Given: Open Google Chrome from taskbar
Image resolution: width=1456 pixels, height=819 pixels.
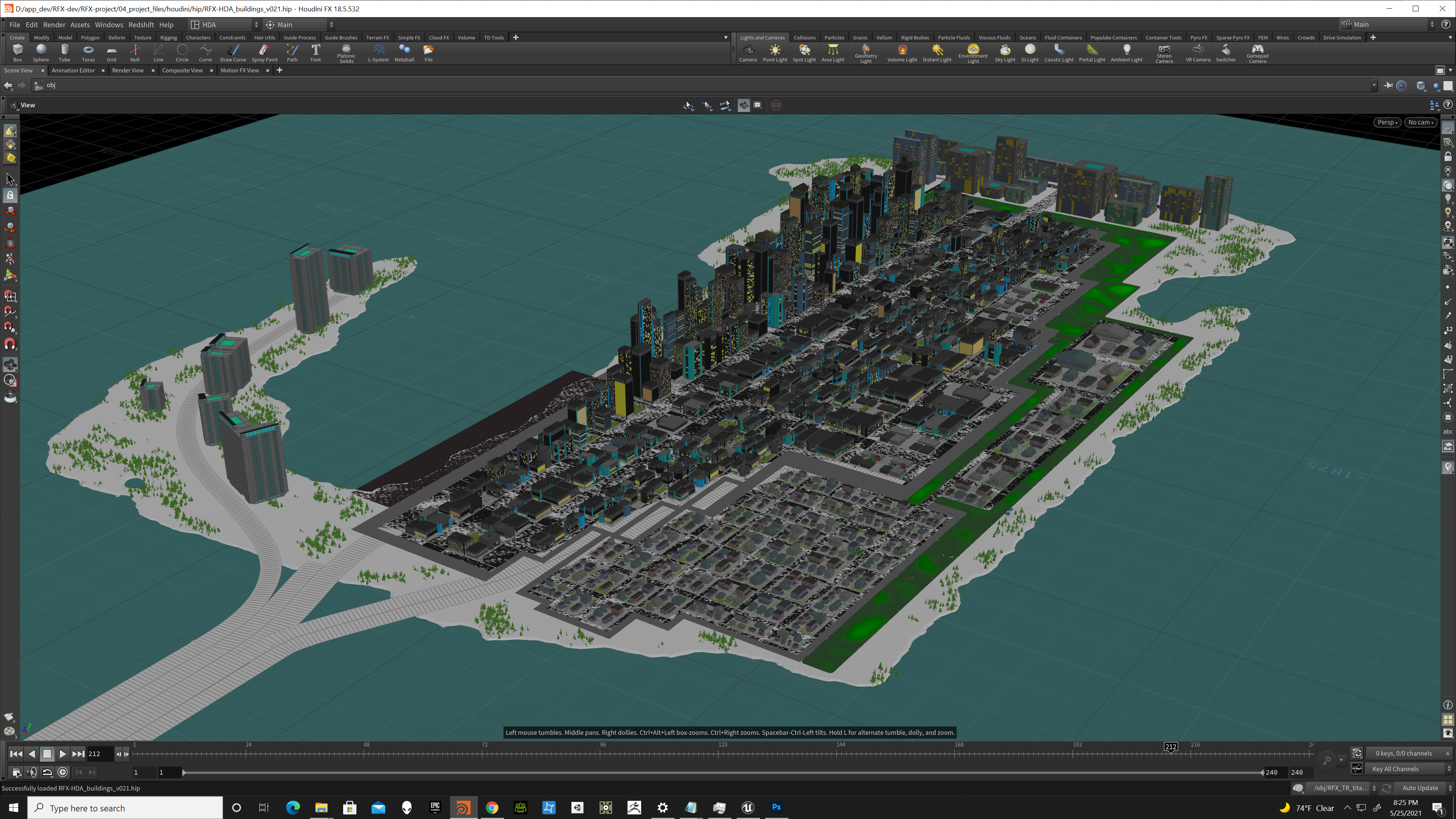Looking at the screenshot, I should tap(492, 807).
